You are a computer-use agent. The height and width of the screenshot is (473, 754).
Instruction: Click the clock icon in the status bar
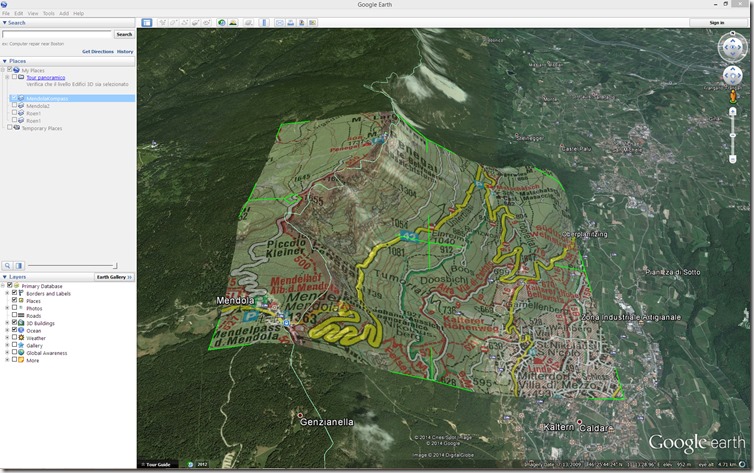point(190,464)
